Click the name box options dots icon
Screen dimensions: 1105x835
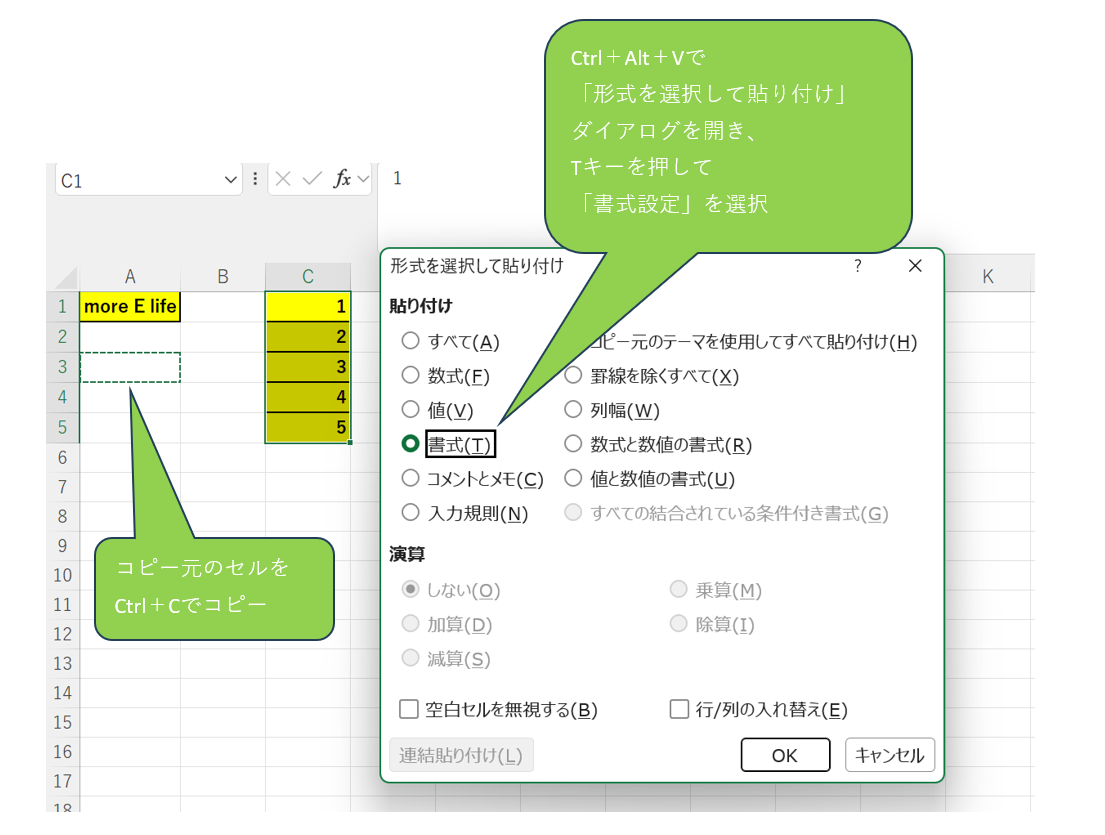(x=255, y=179)
